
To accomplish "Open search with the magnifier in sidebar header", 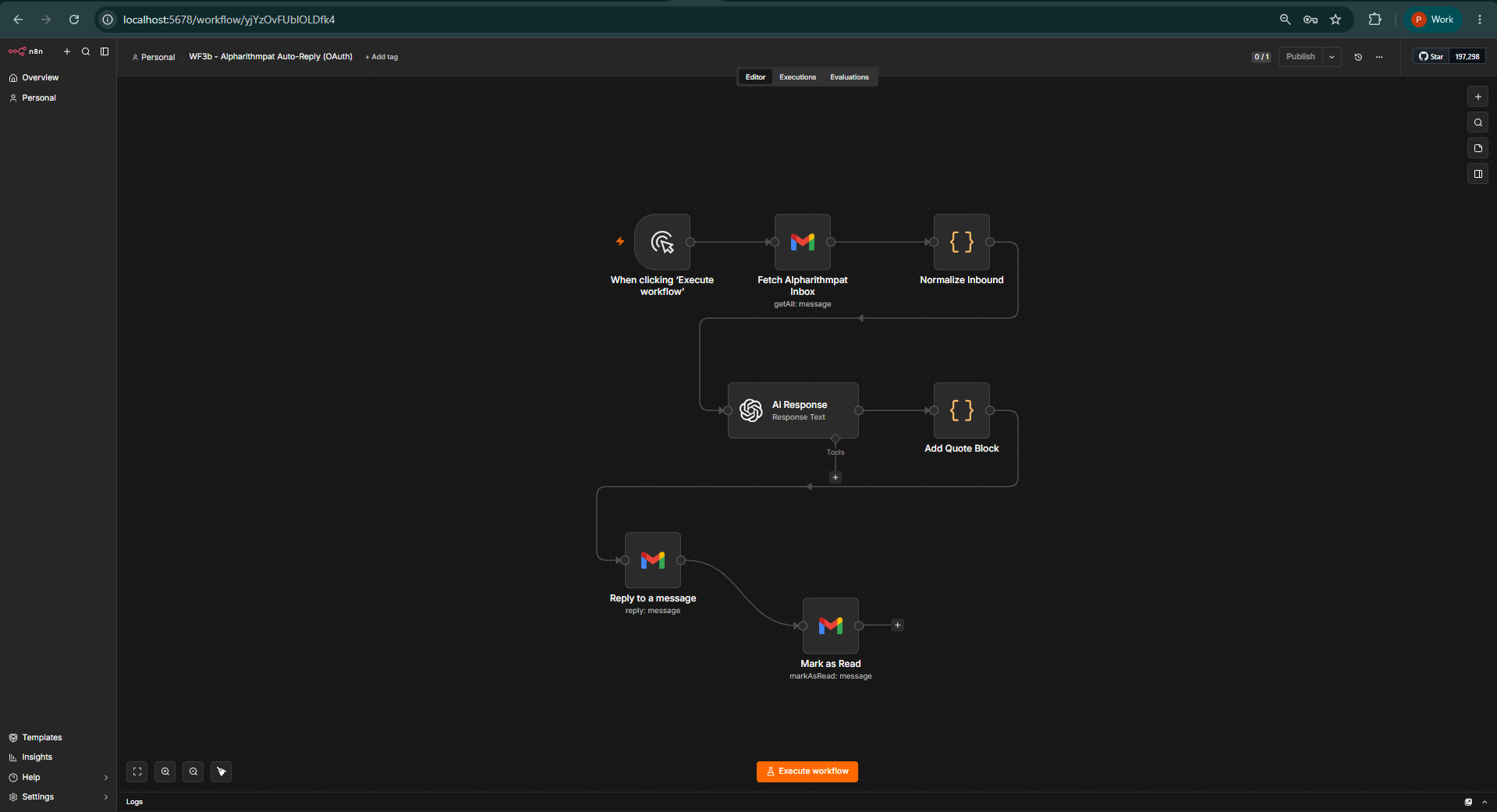I will click(86, 51).
